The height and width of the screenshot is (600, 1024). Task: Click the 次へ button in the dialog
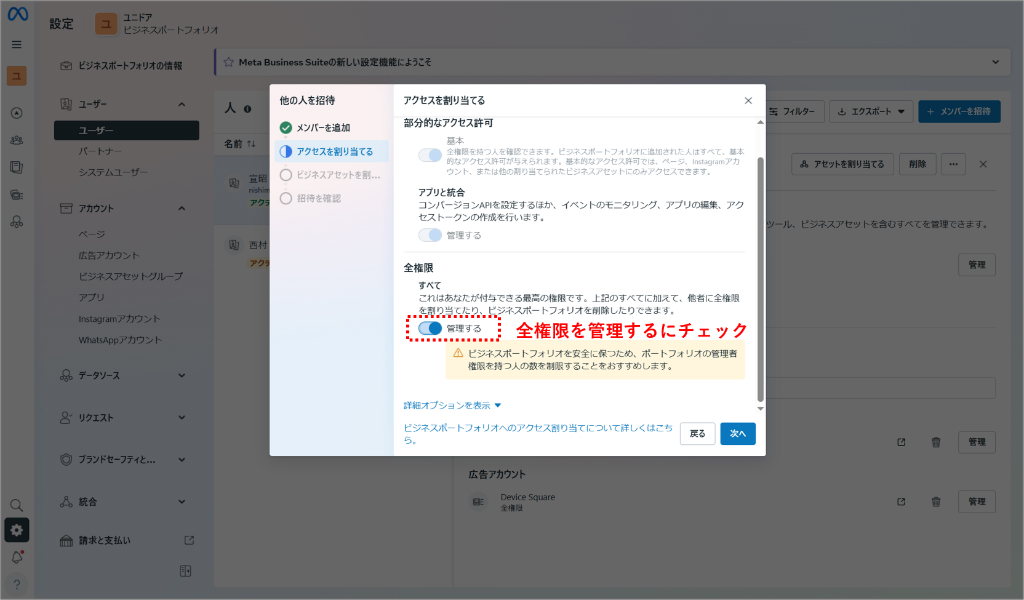pyautogui.click(x=738, y=434)
